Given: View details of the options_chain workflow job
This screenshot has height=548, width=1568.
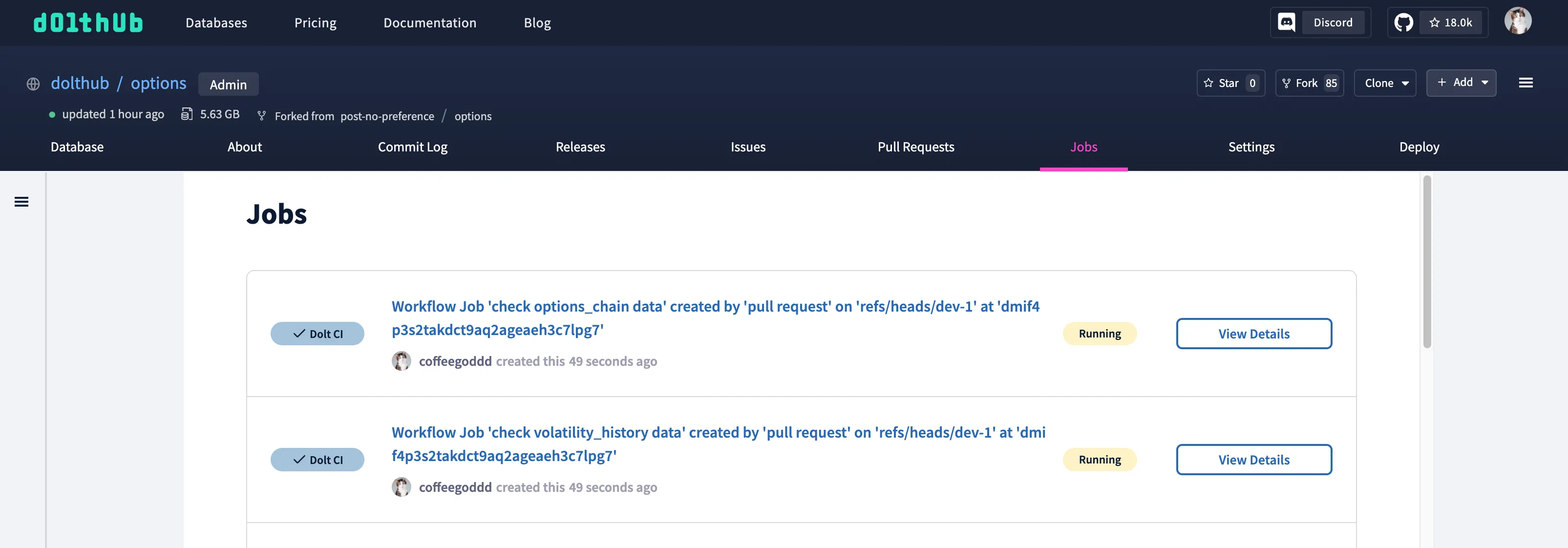Looking at the screenshot, I should 1254,334.
